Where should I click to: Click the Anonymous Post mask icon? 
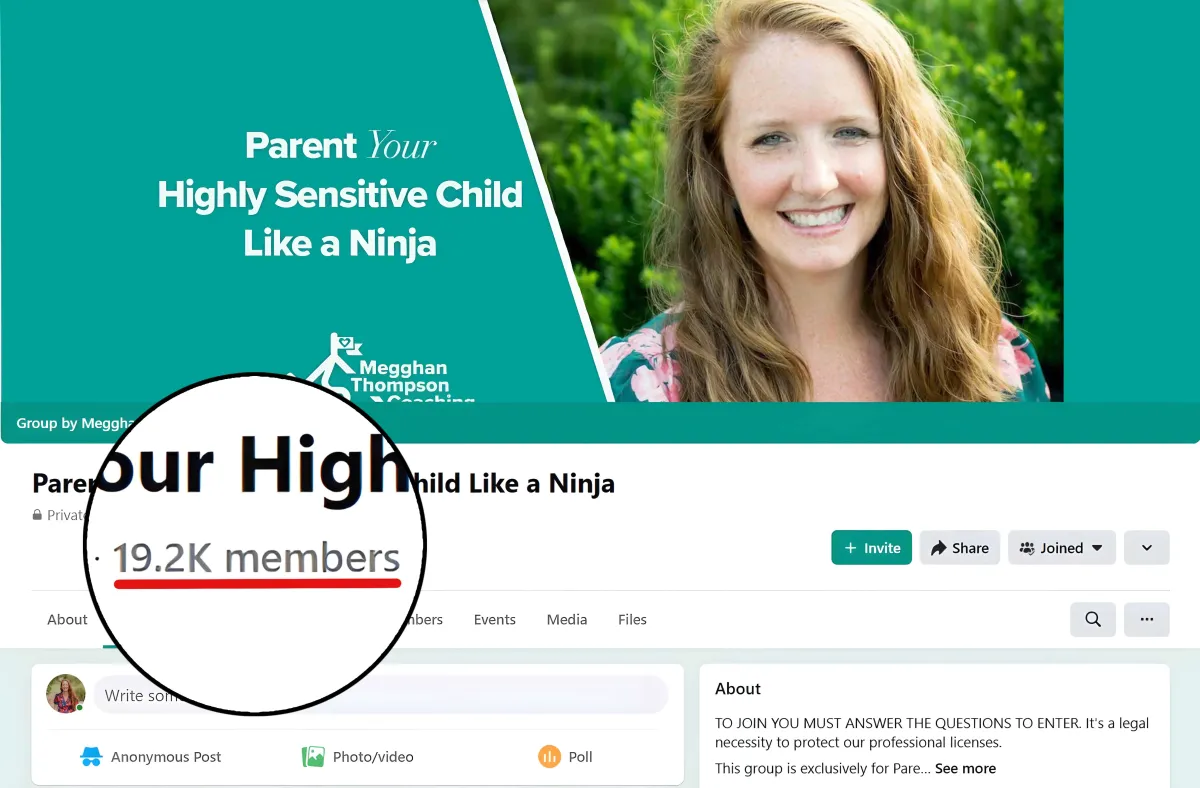point(91,757)
